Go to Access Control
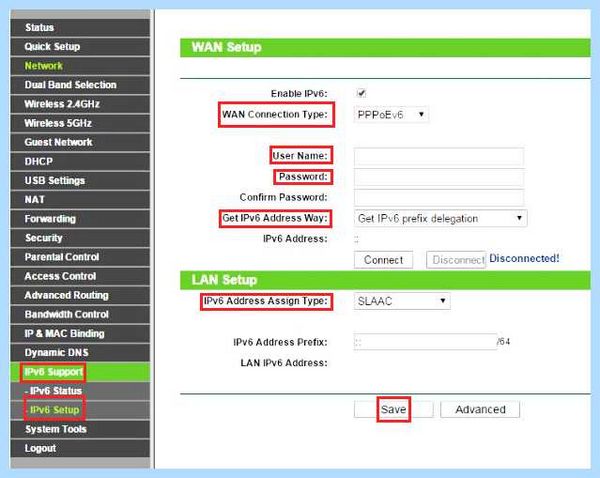Image resolution: width=600 pixels, height=478 pixels. pos(80,276)
